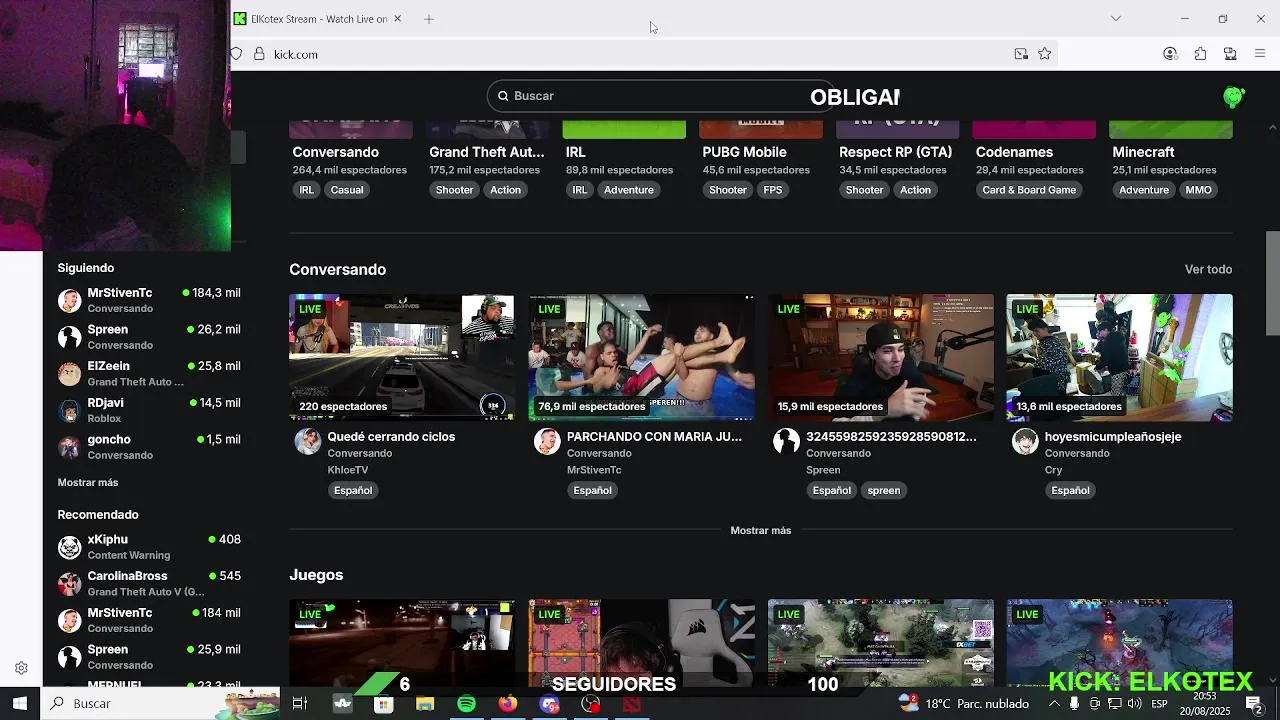Click the shield tracking protection icon

[237, 54]
